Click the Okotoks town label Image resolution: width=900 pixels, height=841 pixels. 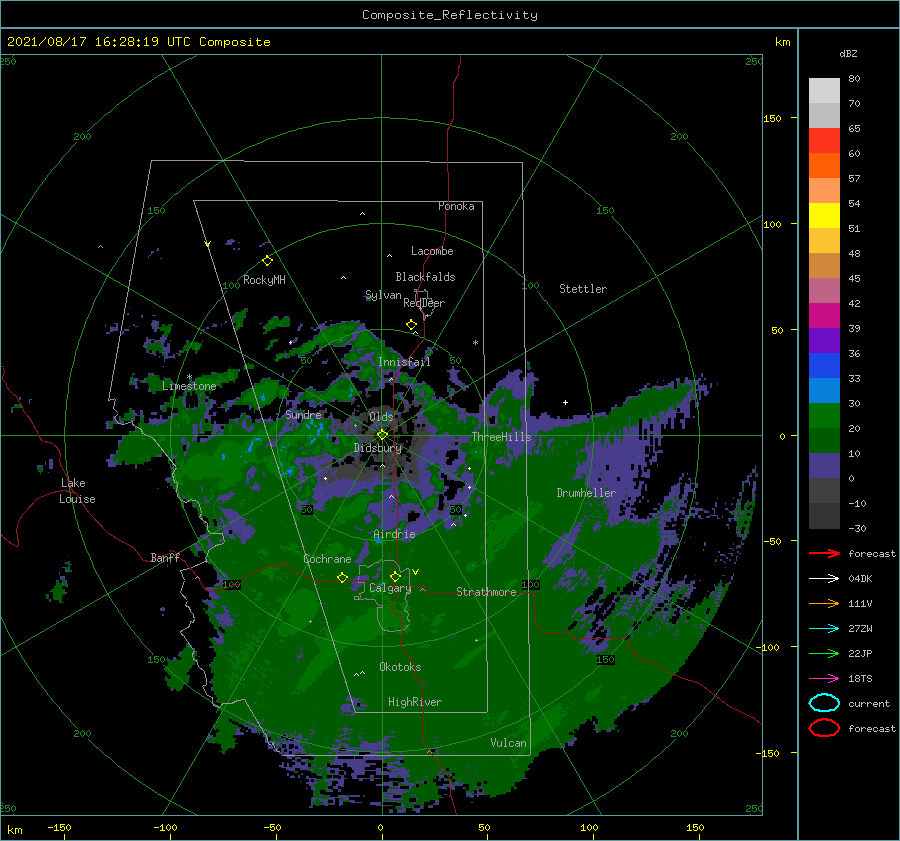pyautogui.click(x=400, y=667)
